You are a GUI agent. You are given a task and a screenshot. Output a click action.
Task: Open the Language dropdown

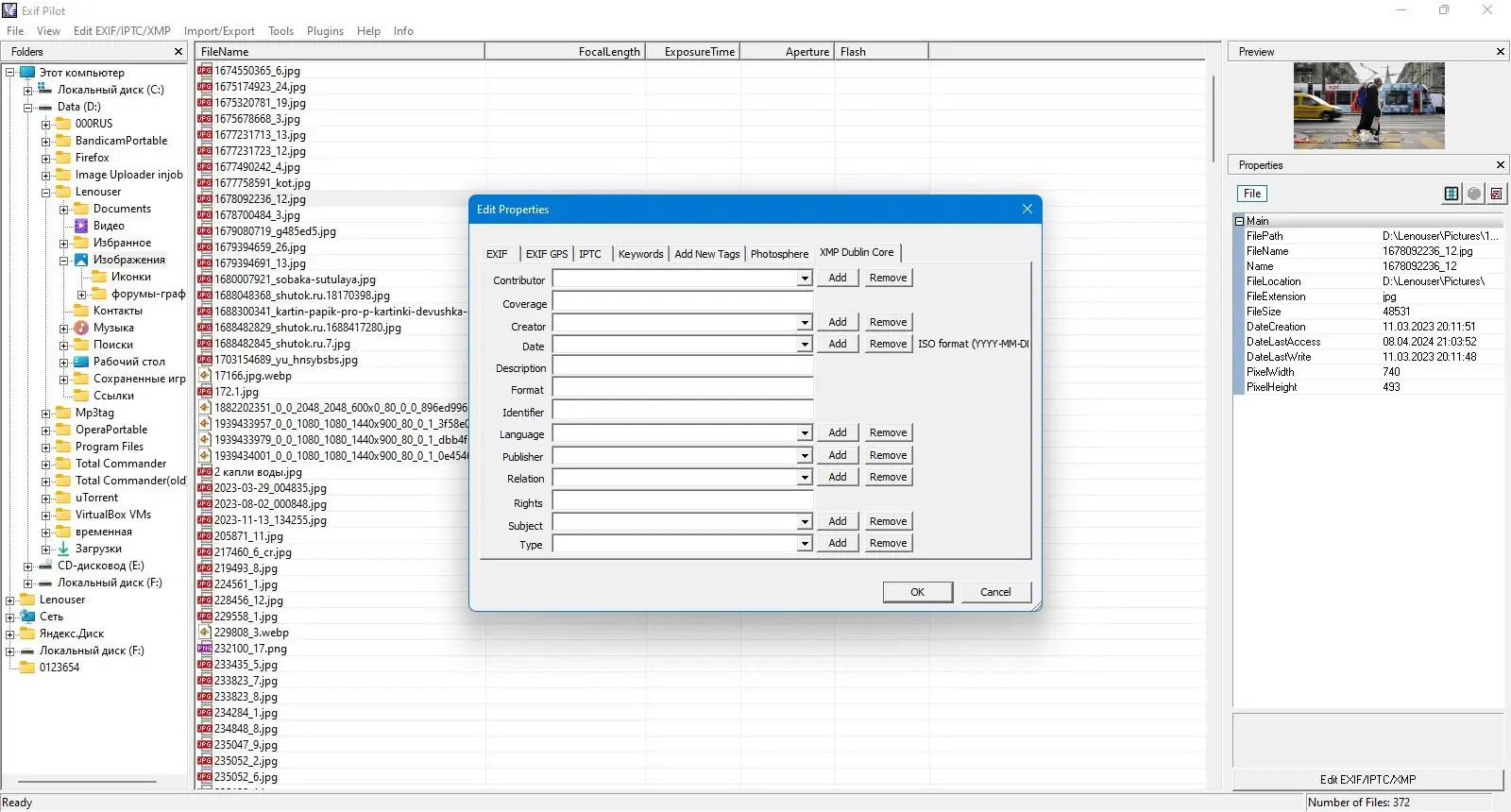click(805, 433)
